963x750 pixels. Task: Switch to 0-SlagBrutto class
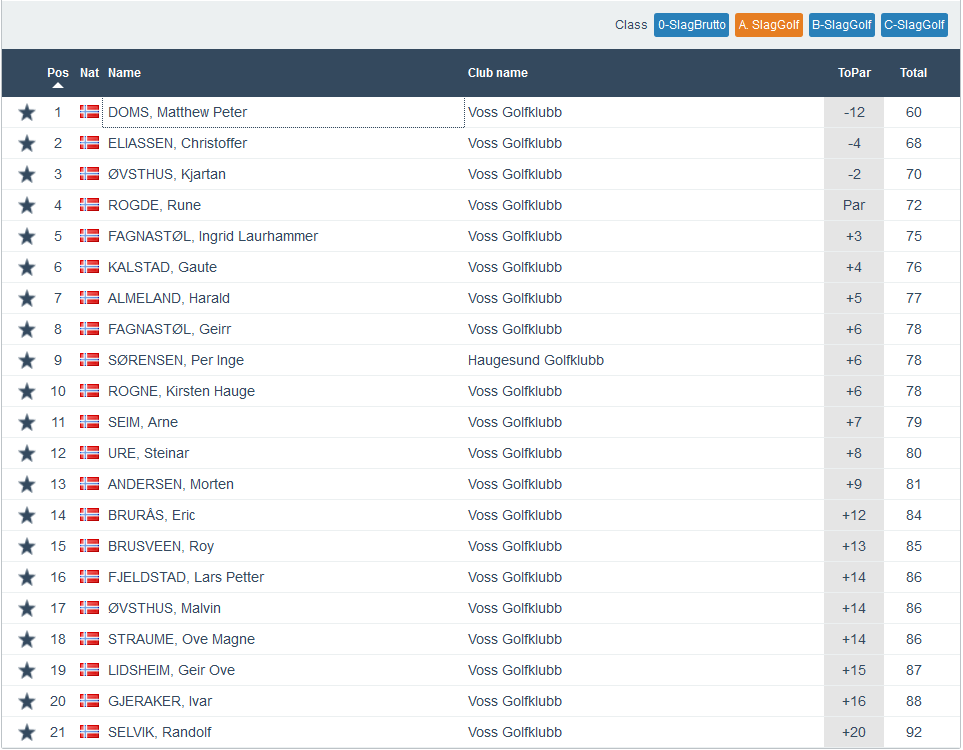coord(691,25)
